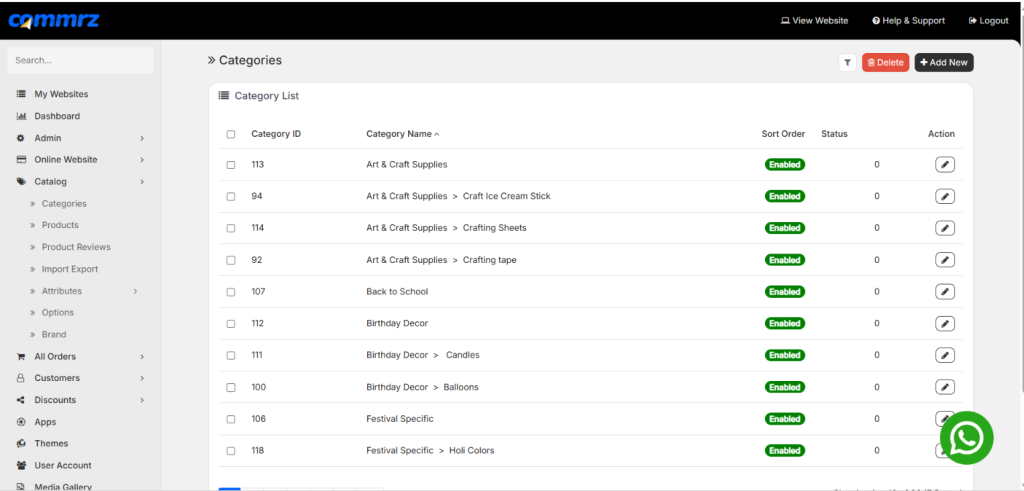Click the All Orders cart icon

point(21,356)
